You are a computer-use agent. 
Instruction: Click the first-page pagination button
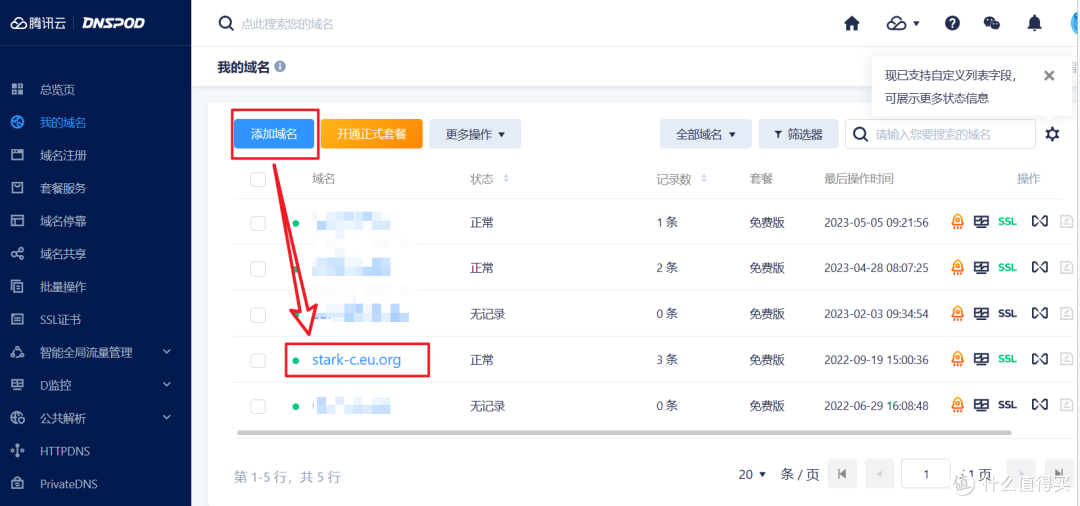click(842, 474)
